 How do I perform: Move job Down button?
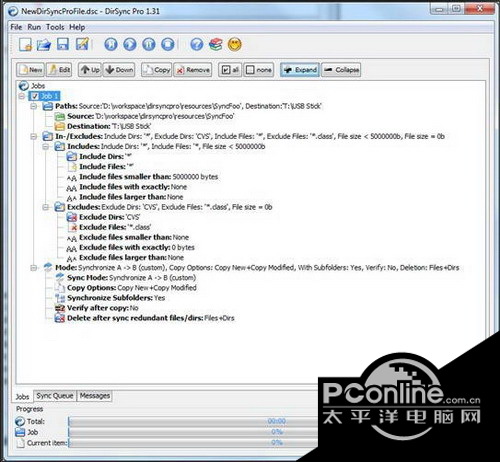(119, 70)
